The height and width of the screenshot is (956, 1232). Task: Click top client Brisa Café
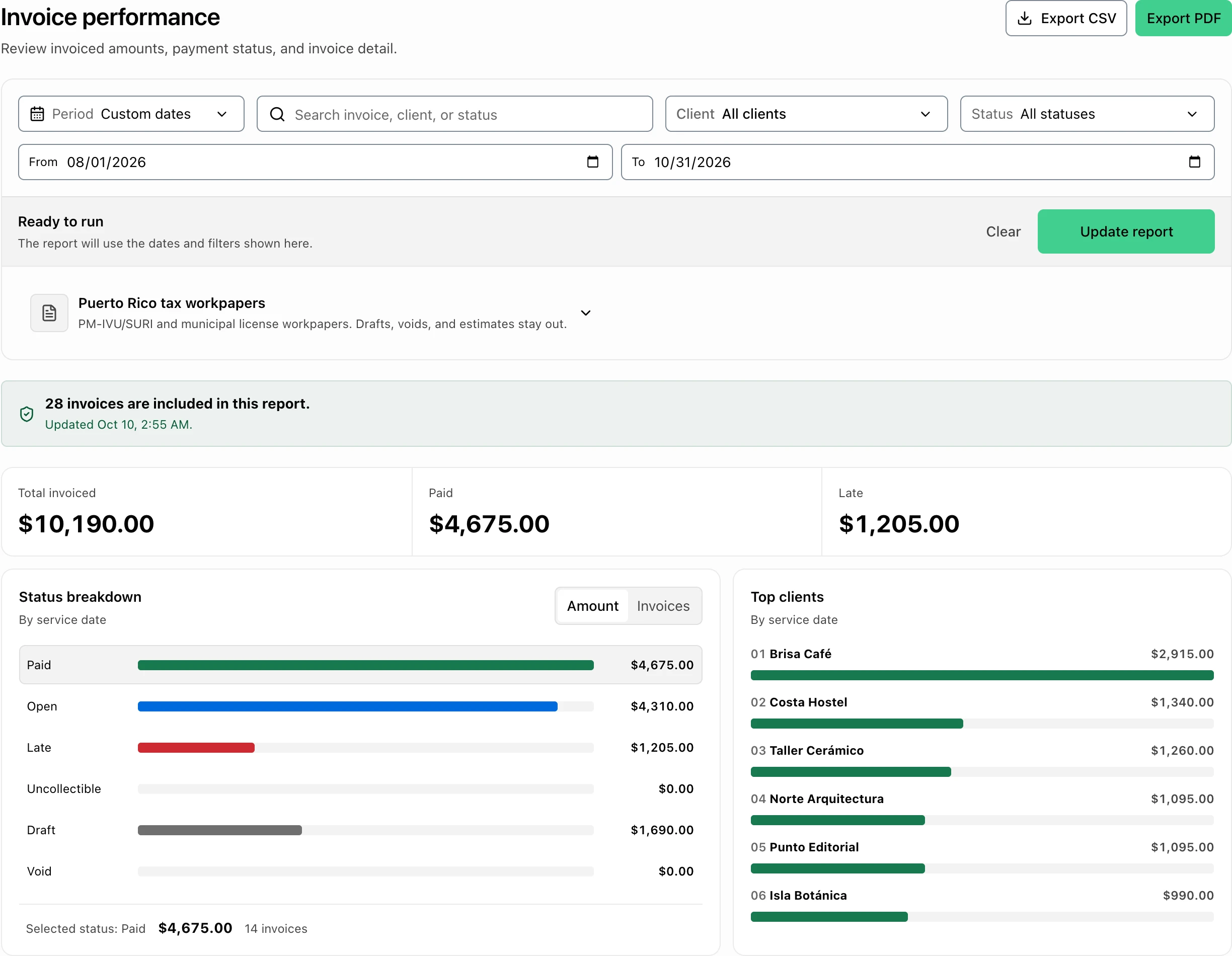(981, 663)
